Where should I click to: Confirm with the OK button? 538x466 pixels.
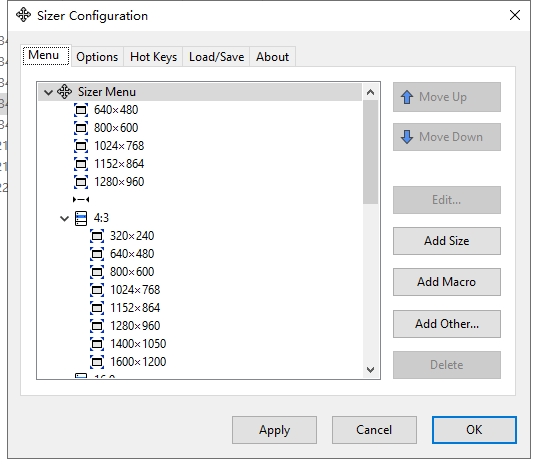click(474, 430)
